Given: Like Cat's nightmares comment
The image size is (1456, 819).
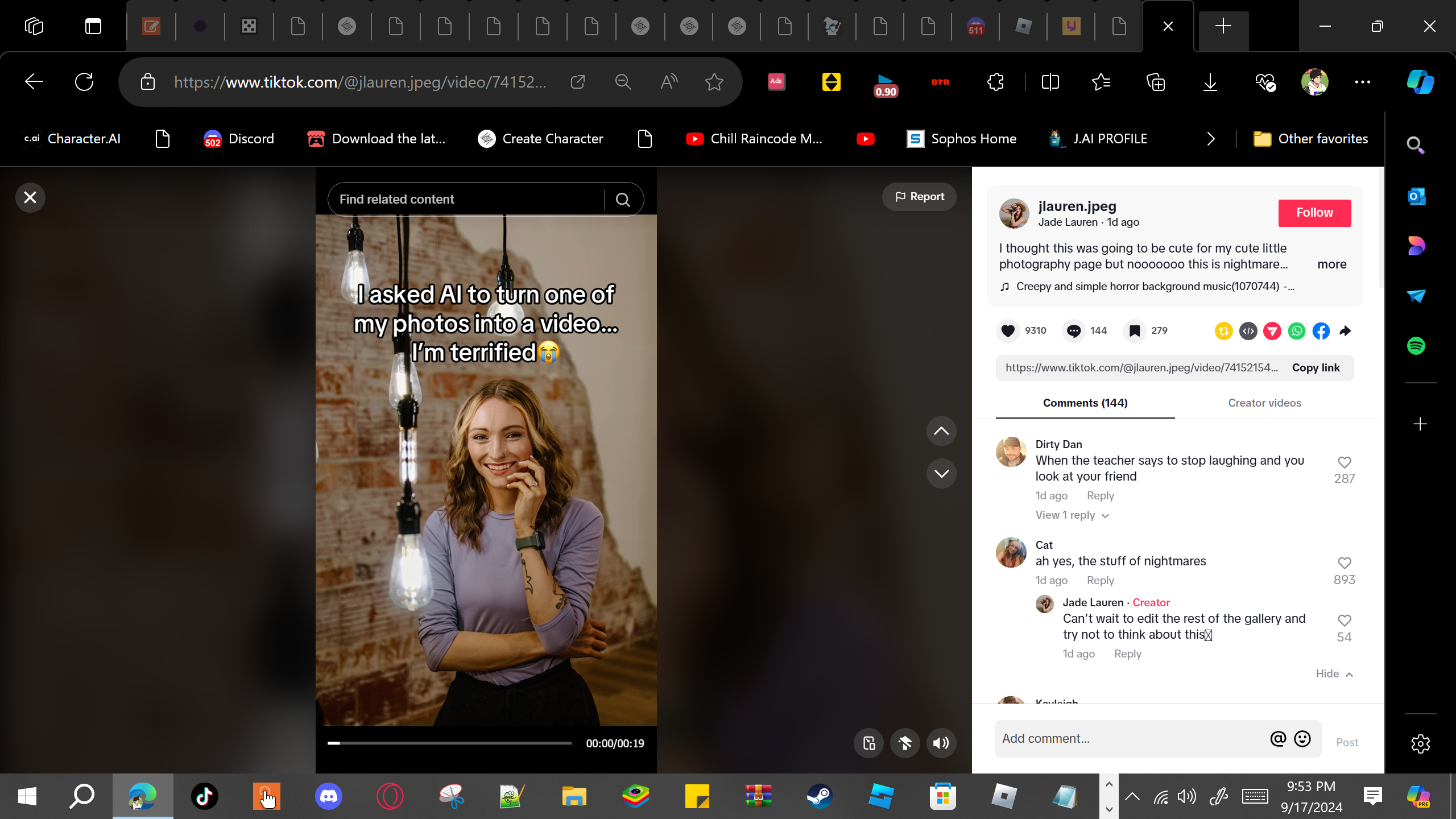Looking at the screenshot, I should 1344,563.
